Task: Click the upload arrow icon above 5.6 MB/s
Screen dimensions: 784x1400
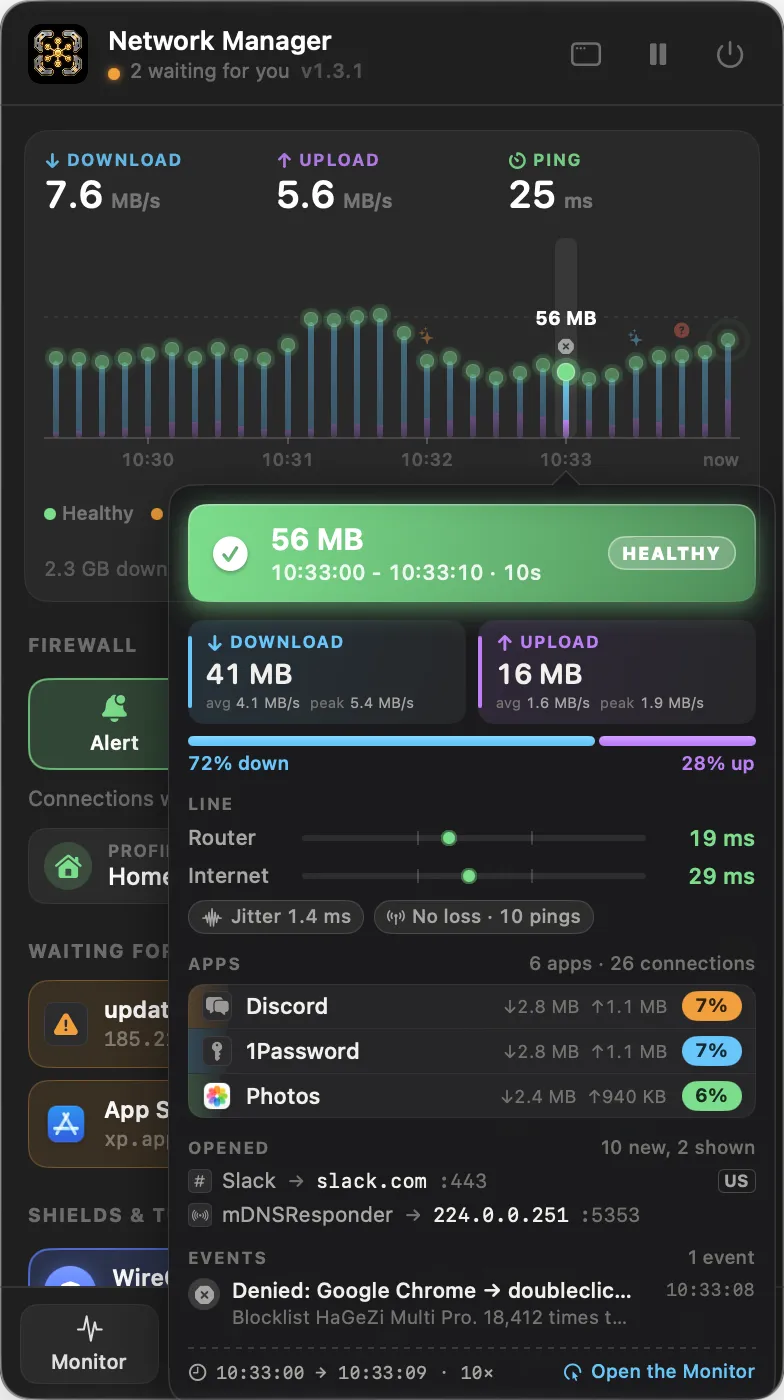Action: (284, 160)
